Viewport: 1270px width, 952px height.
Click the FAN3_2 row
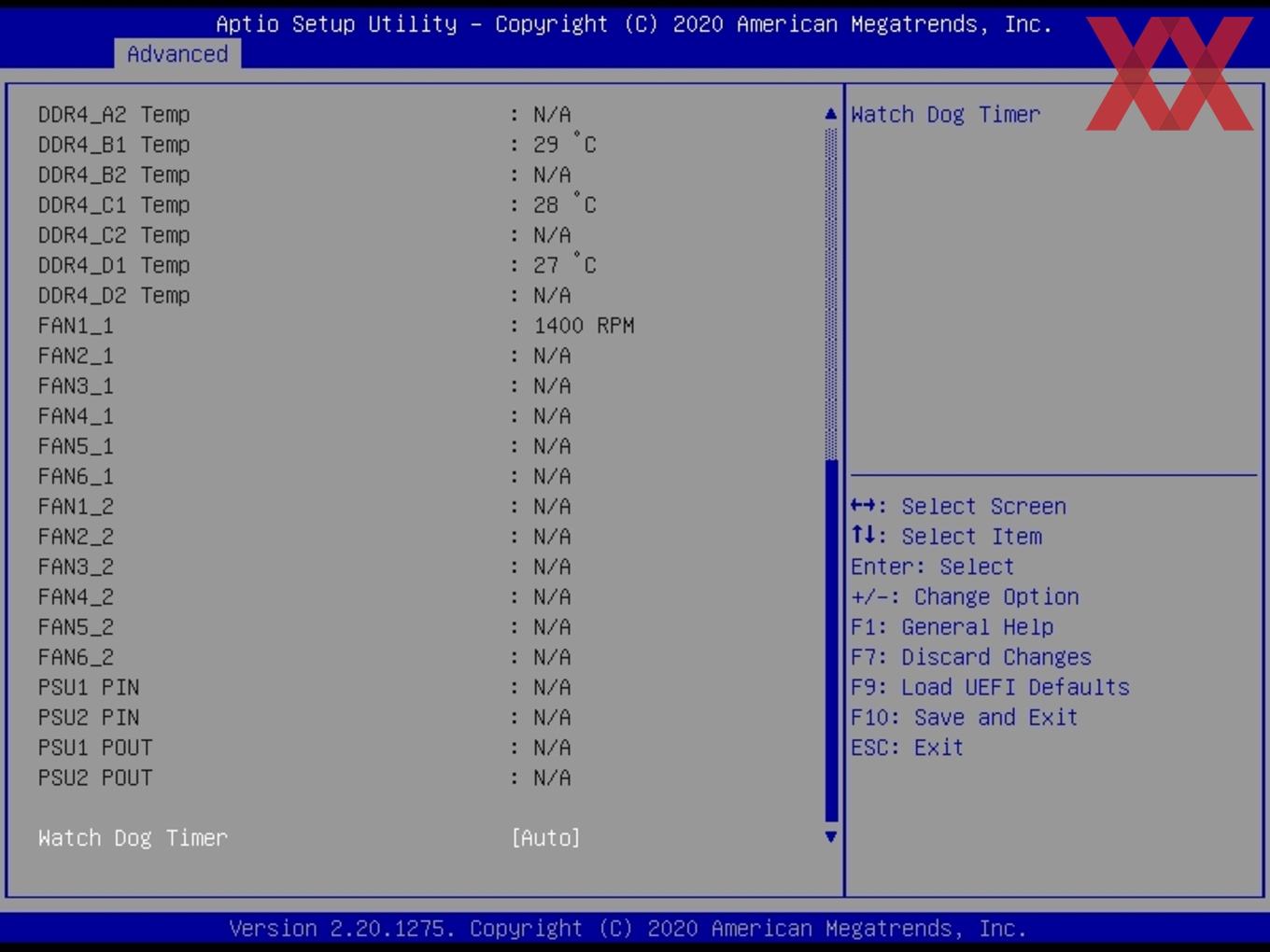pyautogui.click(x=304, y=567)
